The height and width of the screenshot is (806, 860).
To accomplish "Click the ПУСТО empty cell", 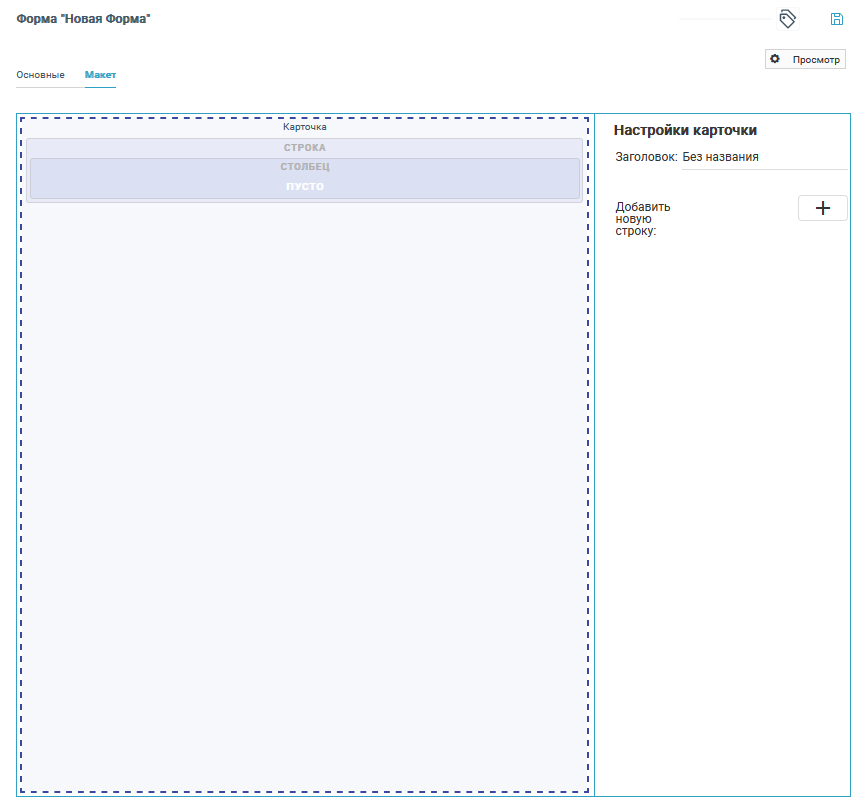I will pyautogui.click(x=304, y=187).
